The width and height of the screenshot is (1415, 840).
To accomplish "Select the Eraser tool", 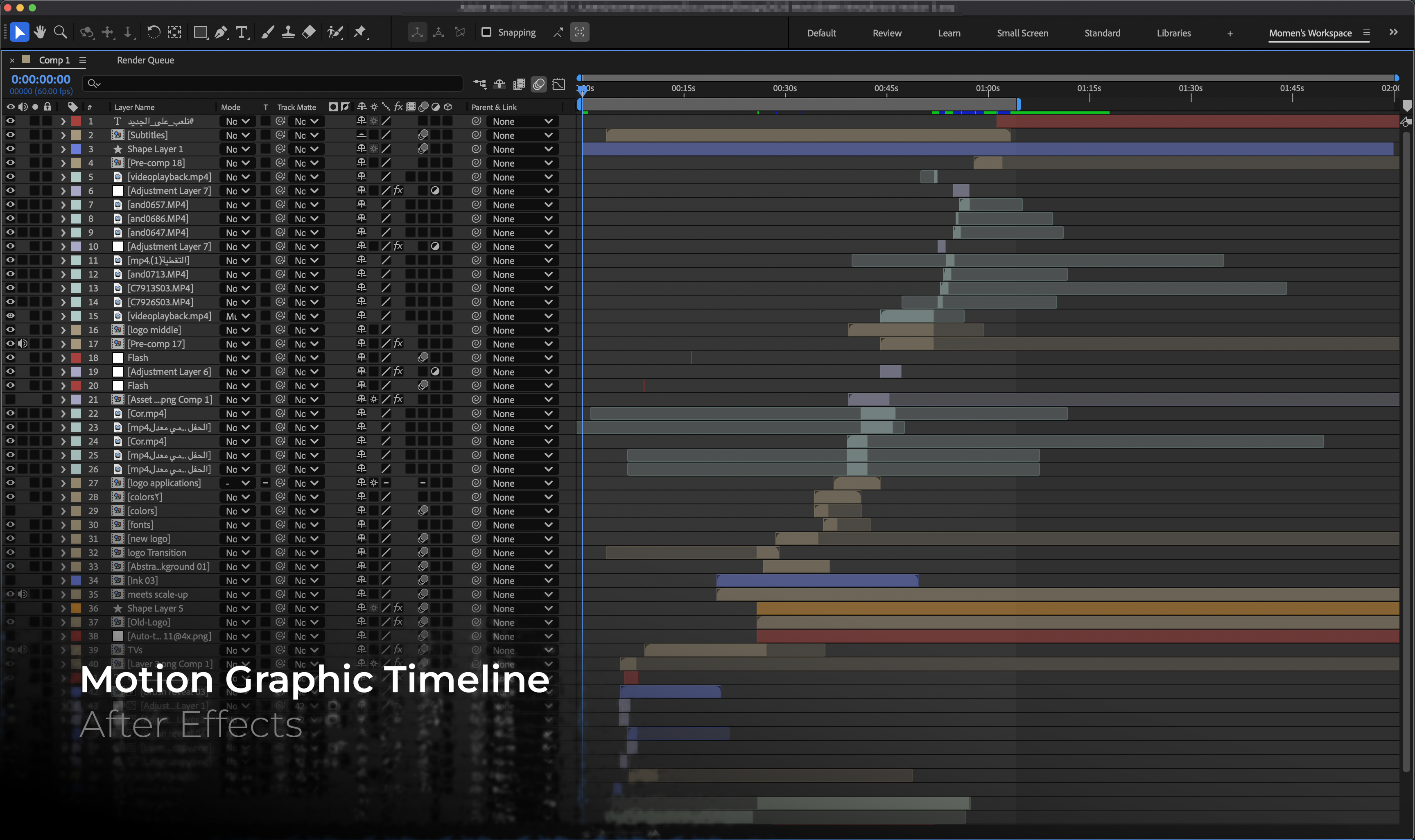I will click(309, 32).
